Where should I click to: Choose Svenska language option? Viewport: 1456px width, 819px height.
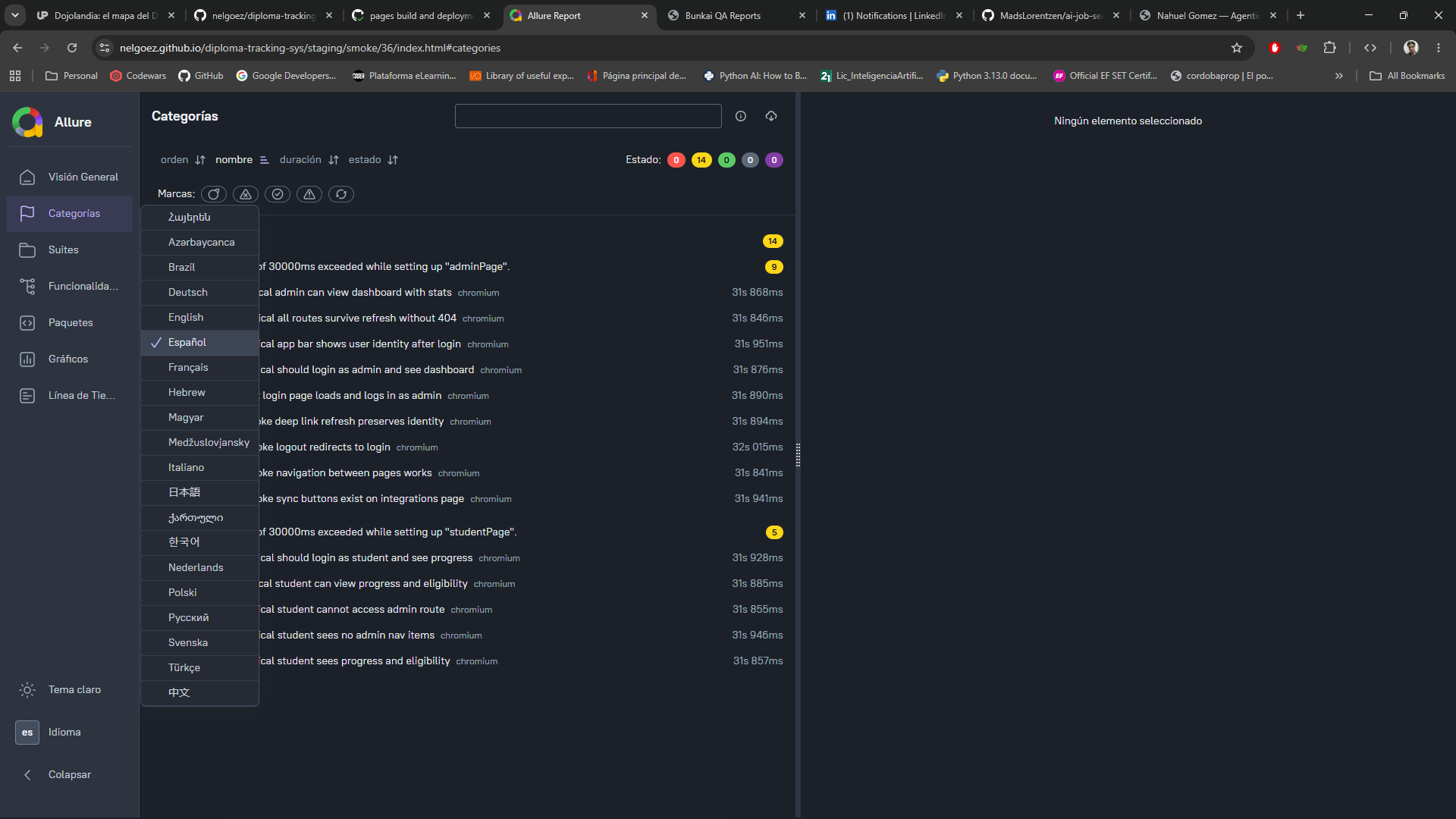(200, 642)
